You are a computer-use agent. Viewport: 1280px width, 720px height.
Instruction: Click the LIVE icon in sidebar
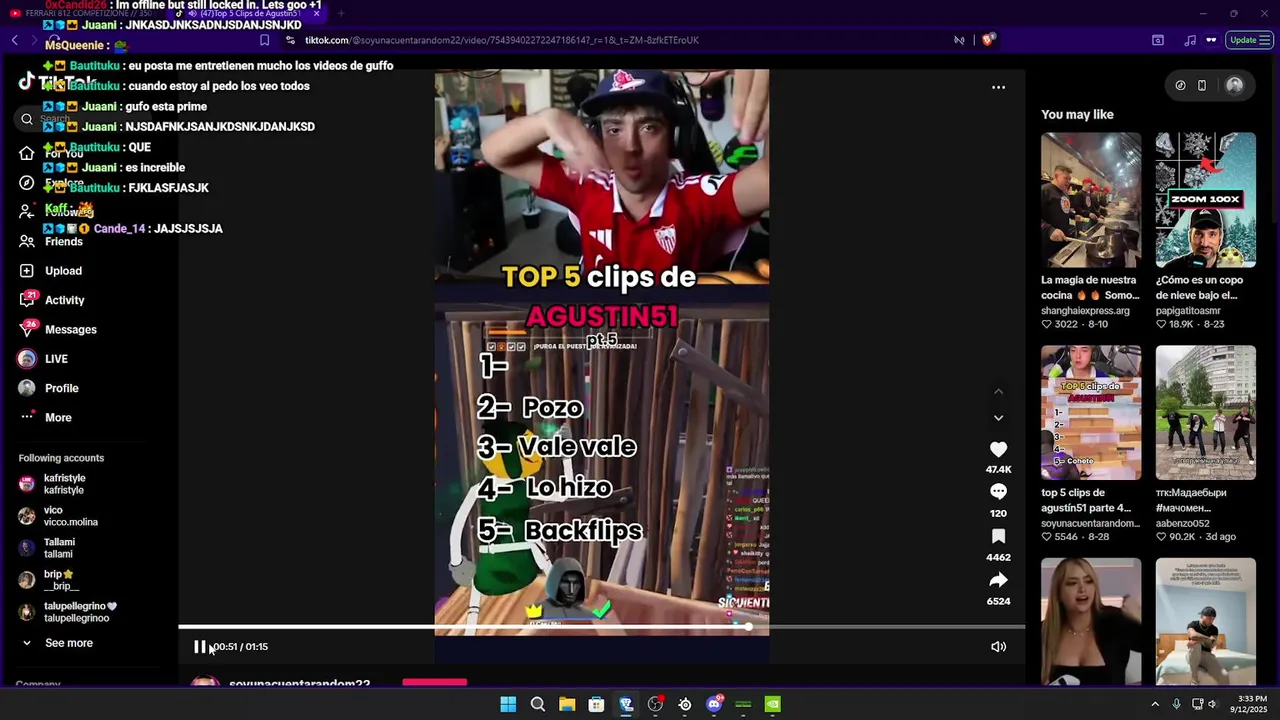coord(27,359)
